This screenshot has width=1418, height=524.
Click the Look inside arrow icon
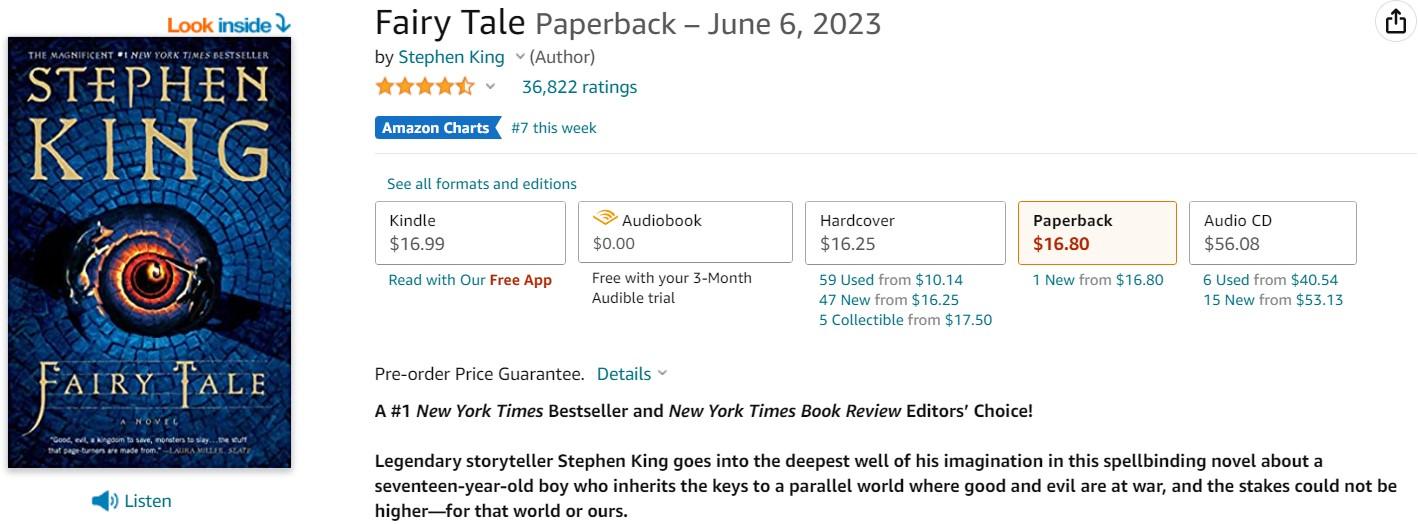tap(283, 23)
